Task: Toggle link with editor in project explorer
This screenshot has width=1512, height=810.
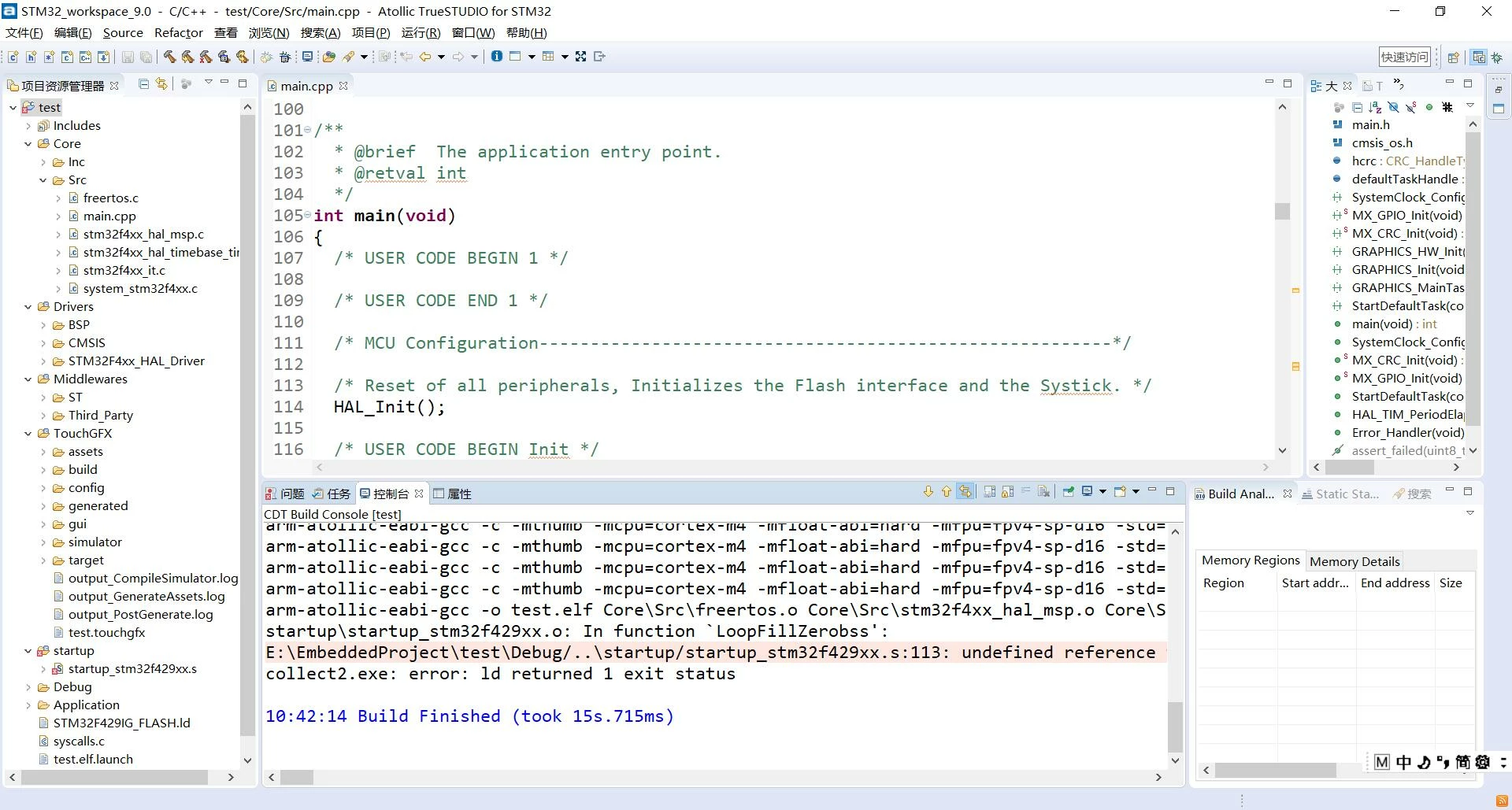Action: 161,83
